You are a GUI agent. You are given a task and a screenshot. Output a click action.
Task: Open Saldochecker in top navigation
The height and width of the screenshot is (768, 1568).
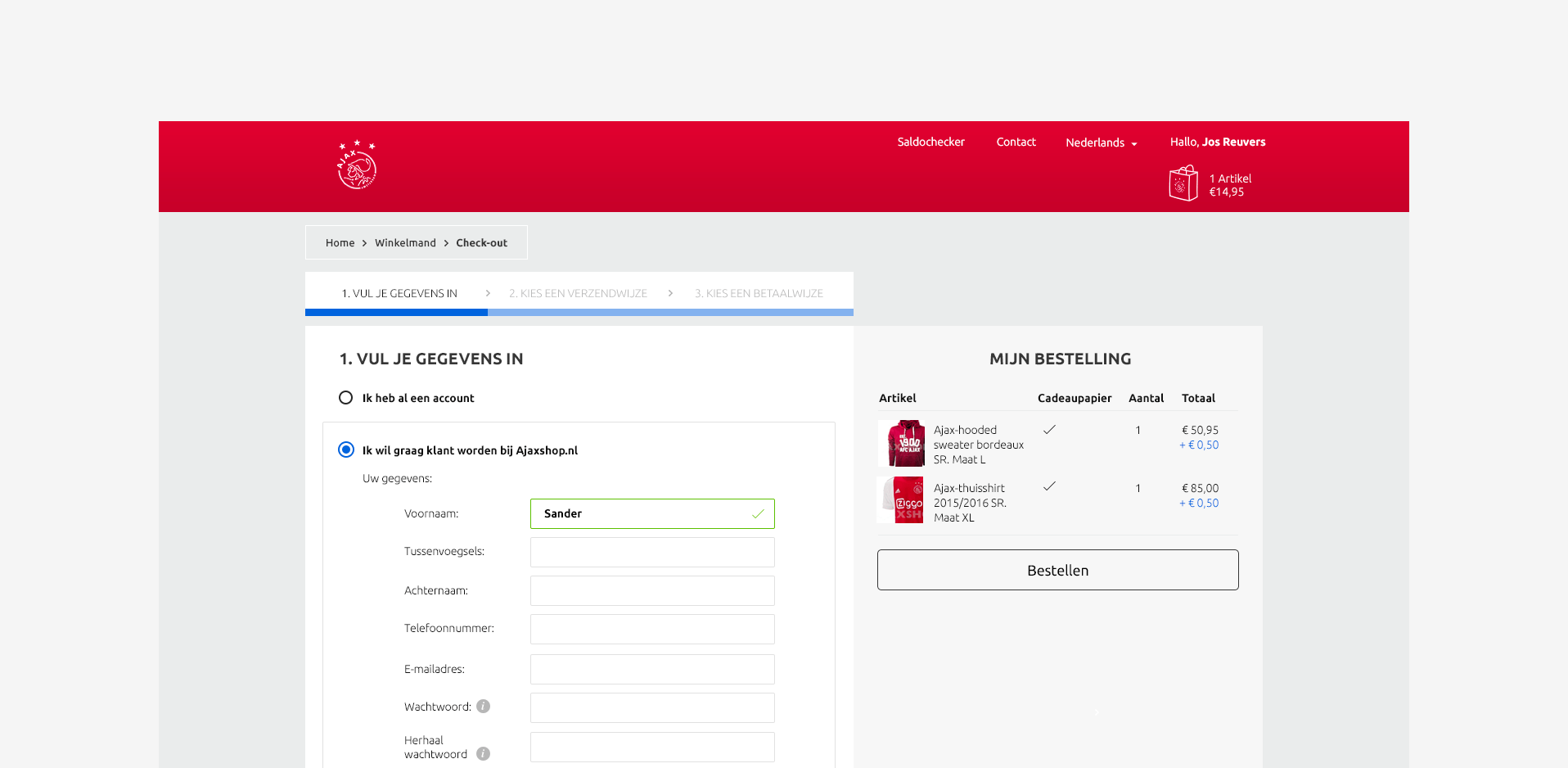point(930,142)
